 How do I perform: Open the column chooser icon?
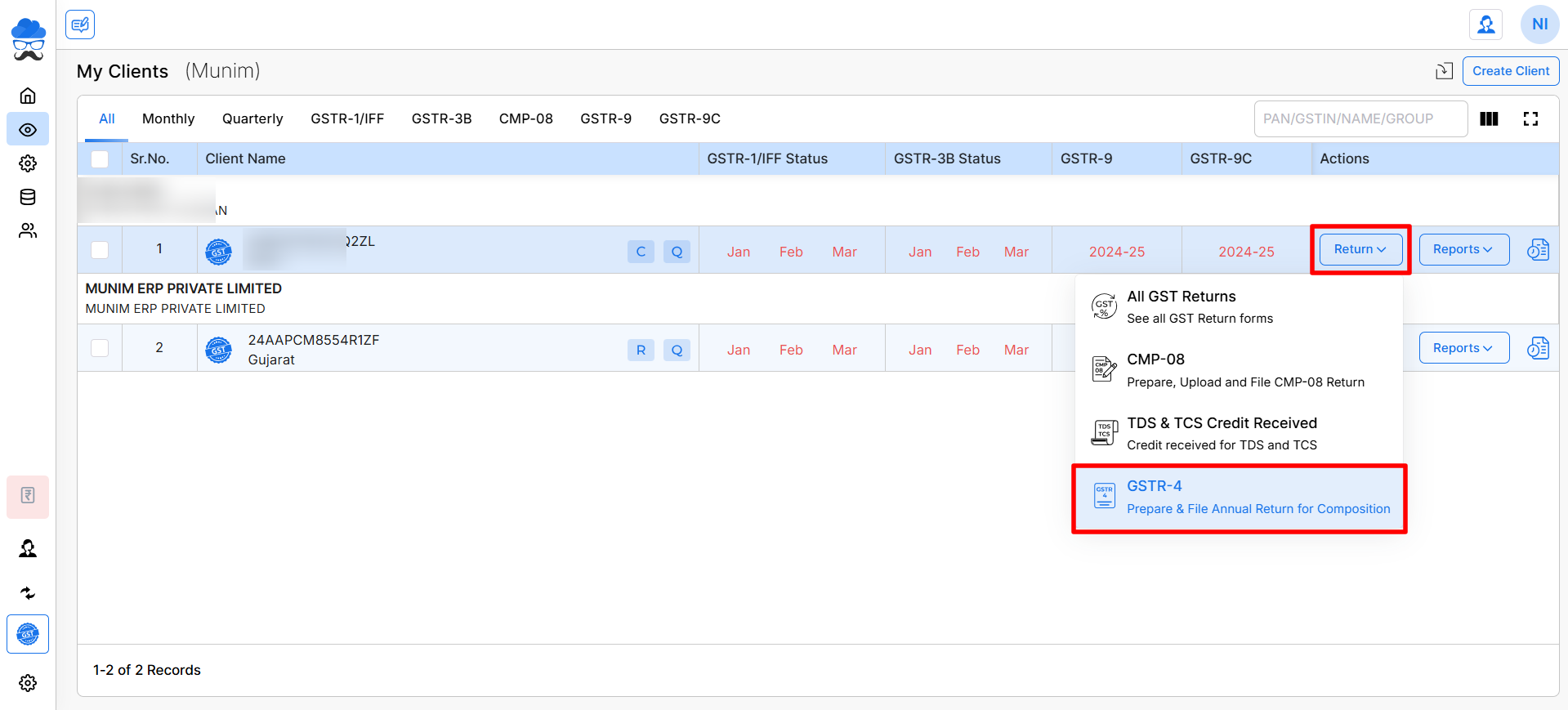1489,119
